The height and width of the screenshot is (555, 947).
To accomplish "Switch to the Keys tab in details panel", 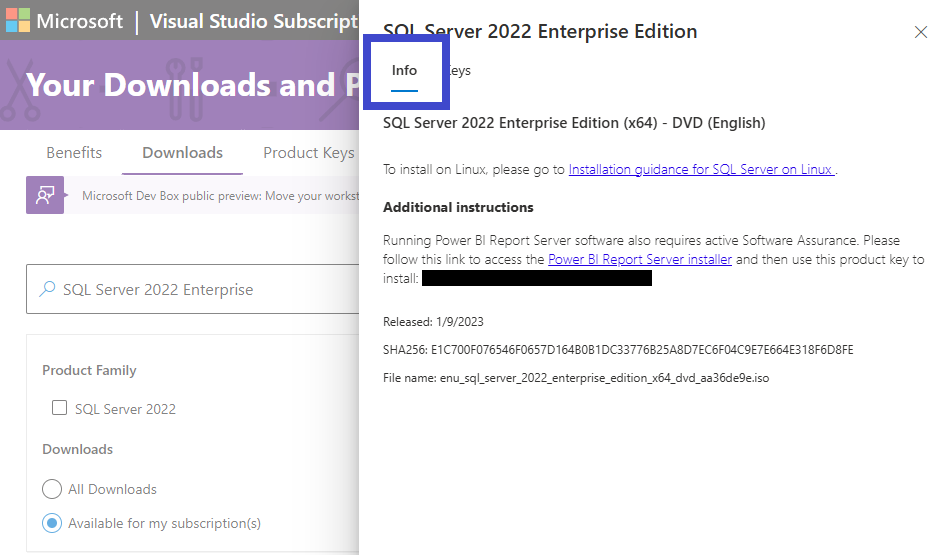I will pos(460,71).
